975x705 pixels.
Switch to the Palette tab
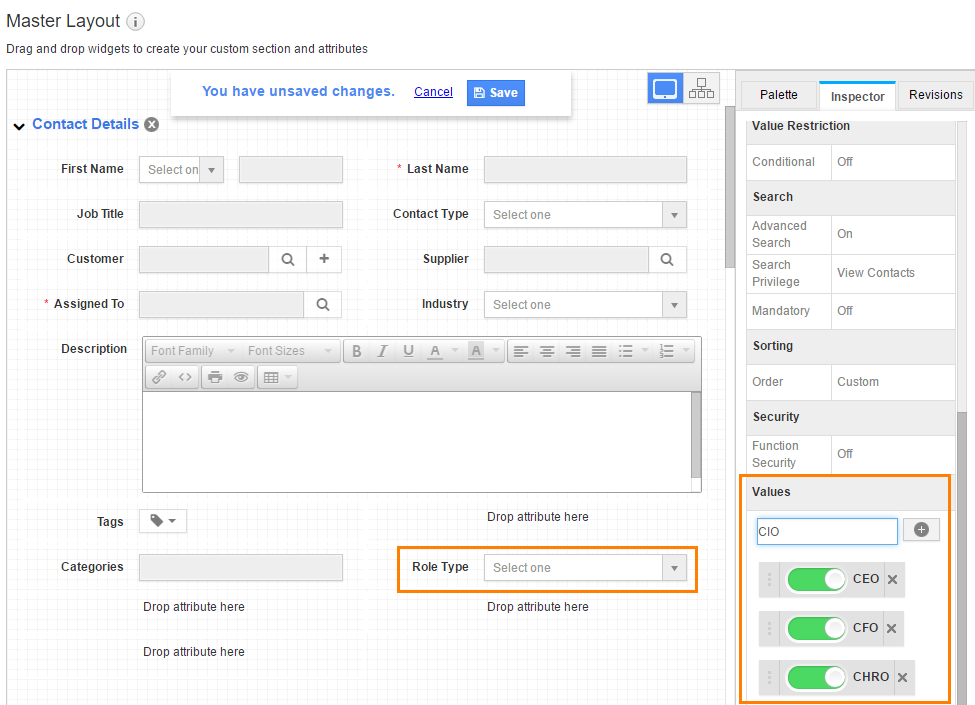778,95
